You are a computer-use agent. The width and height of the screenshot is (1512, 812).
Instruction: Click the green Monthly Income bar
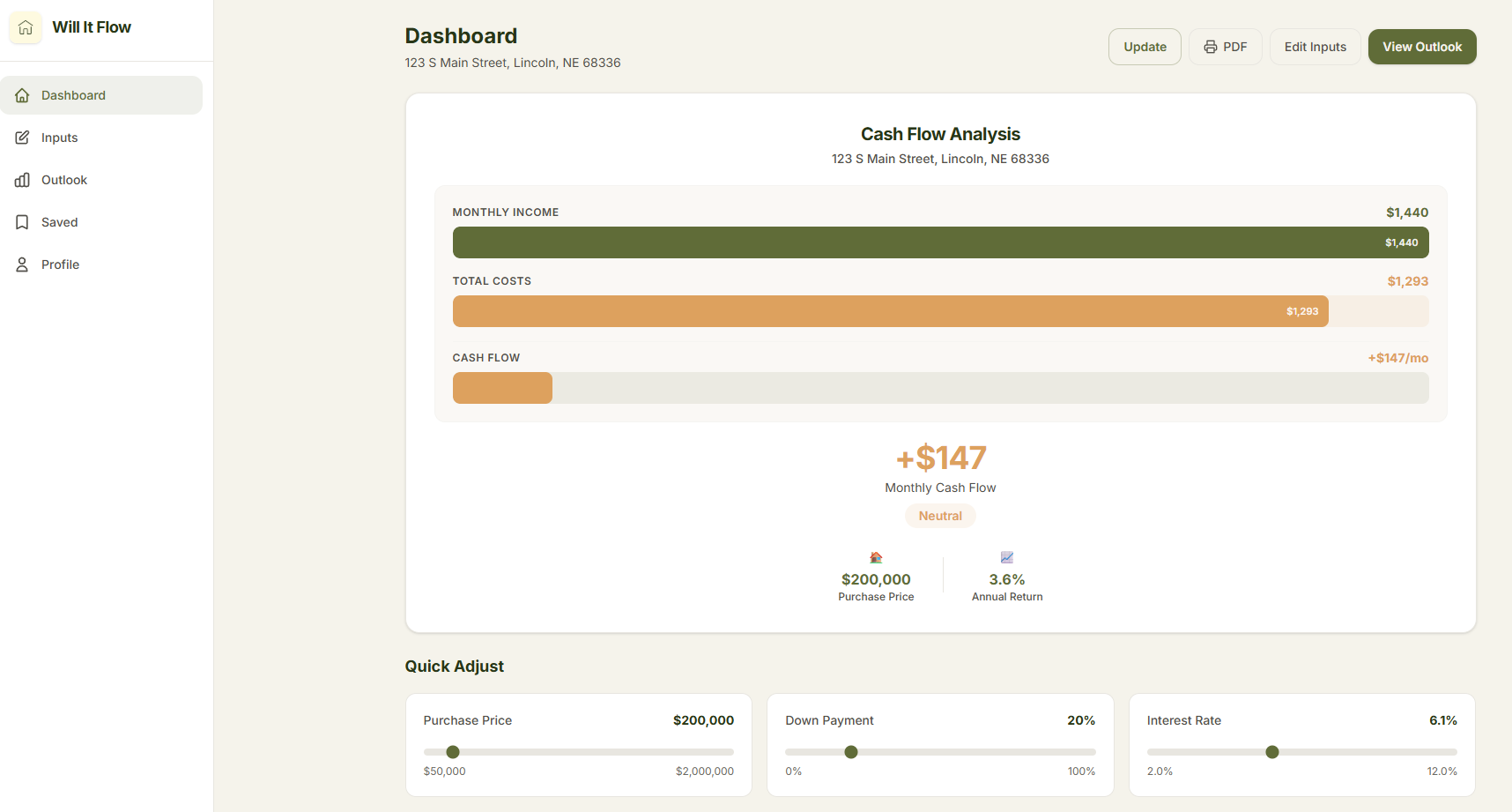point(940,242)
